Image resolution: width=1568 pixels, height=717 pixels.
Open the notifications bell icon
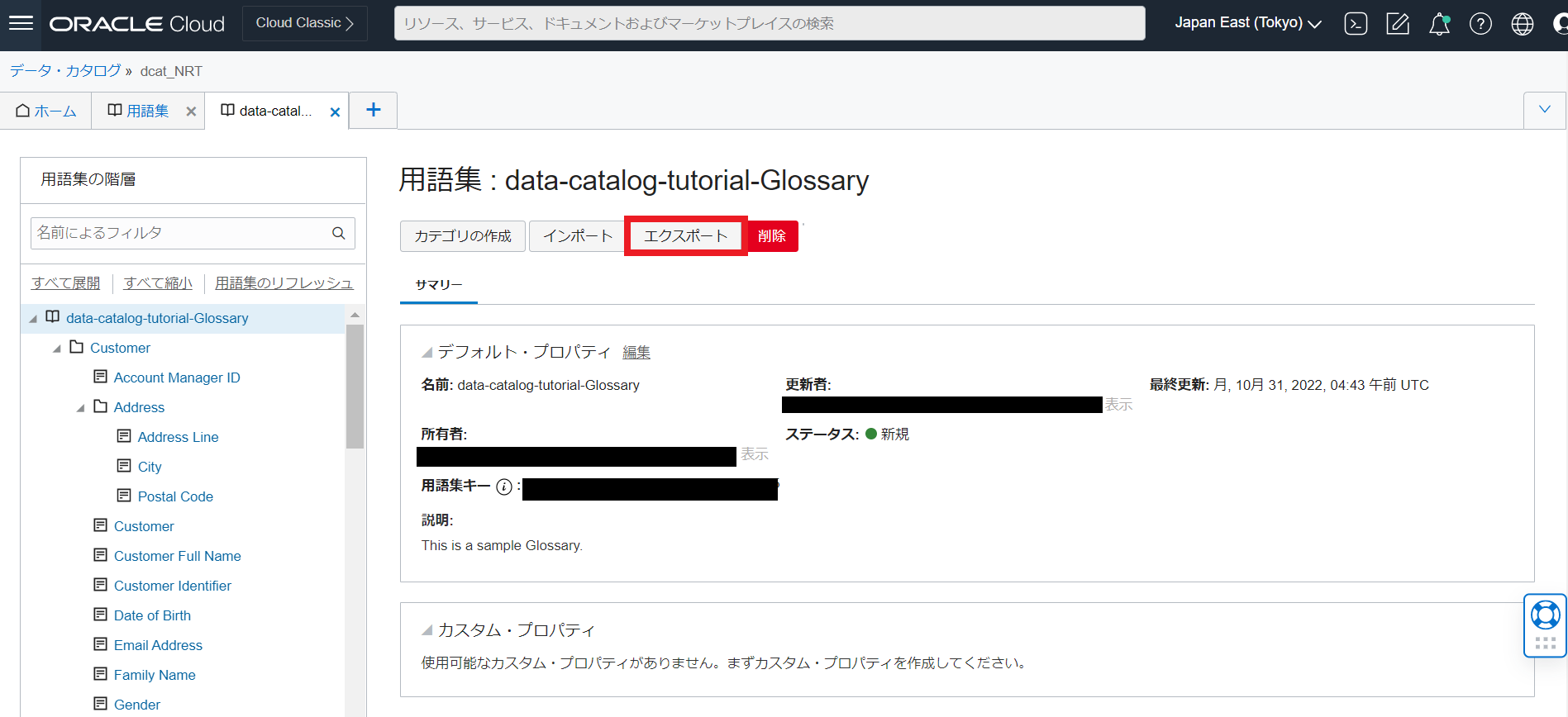pos(1439,24)
